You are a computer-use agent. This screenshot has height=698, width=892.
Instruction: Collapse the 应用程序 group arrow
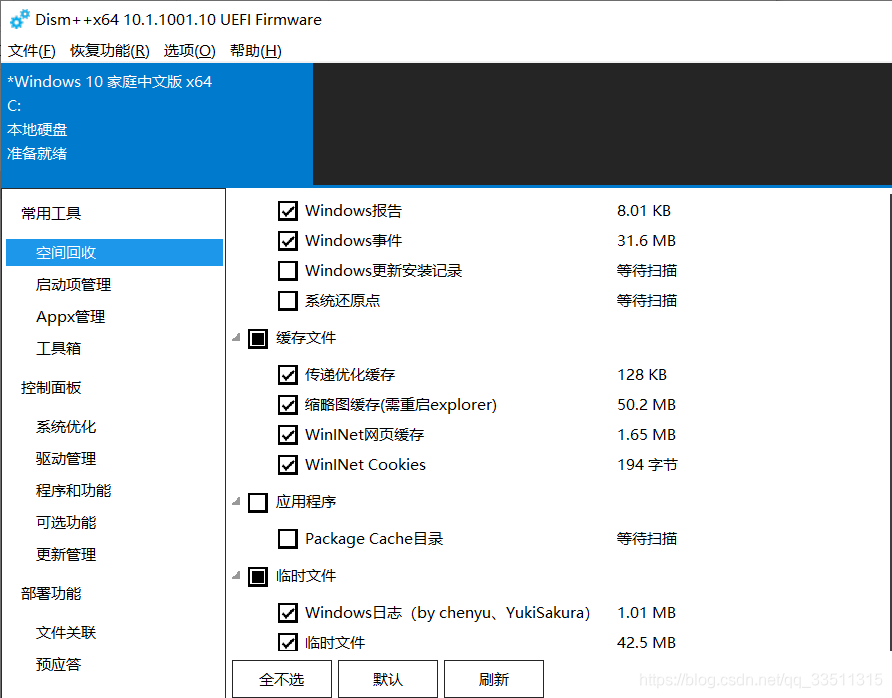(236, 501)
